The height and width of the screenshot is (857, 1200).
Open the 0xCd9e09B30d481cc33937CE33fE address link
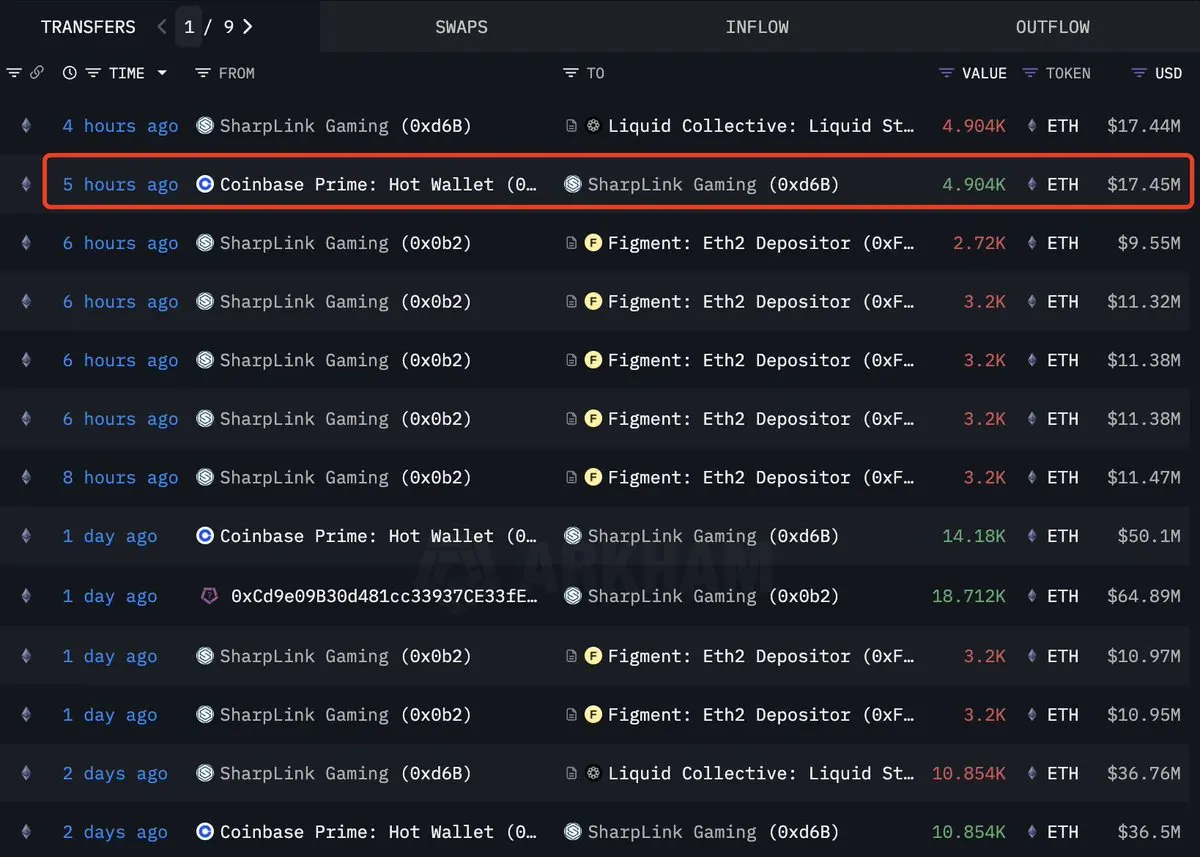click(x=385, y=596)
